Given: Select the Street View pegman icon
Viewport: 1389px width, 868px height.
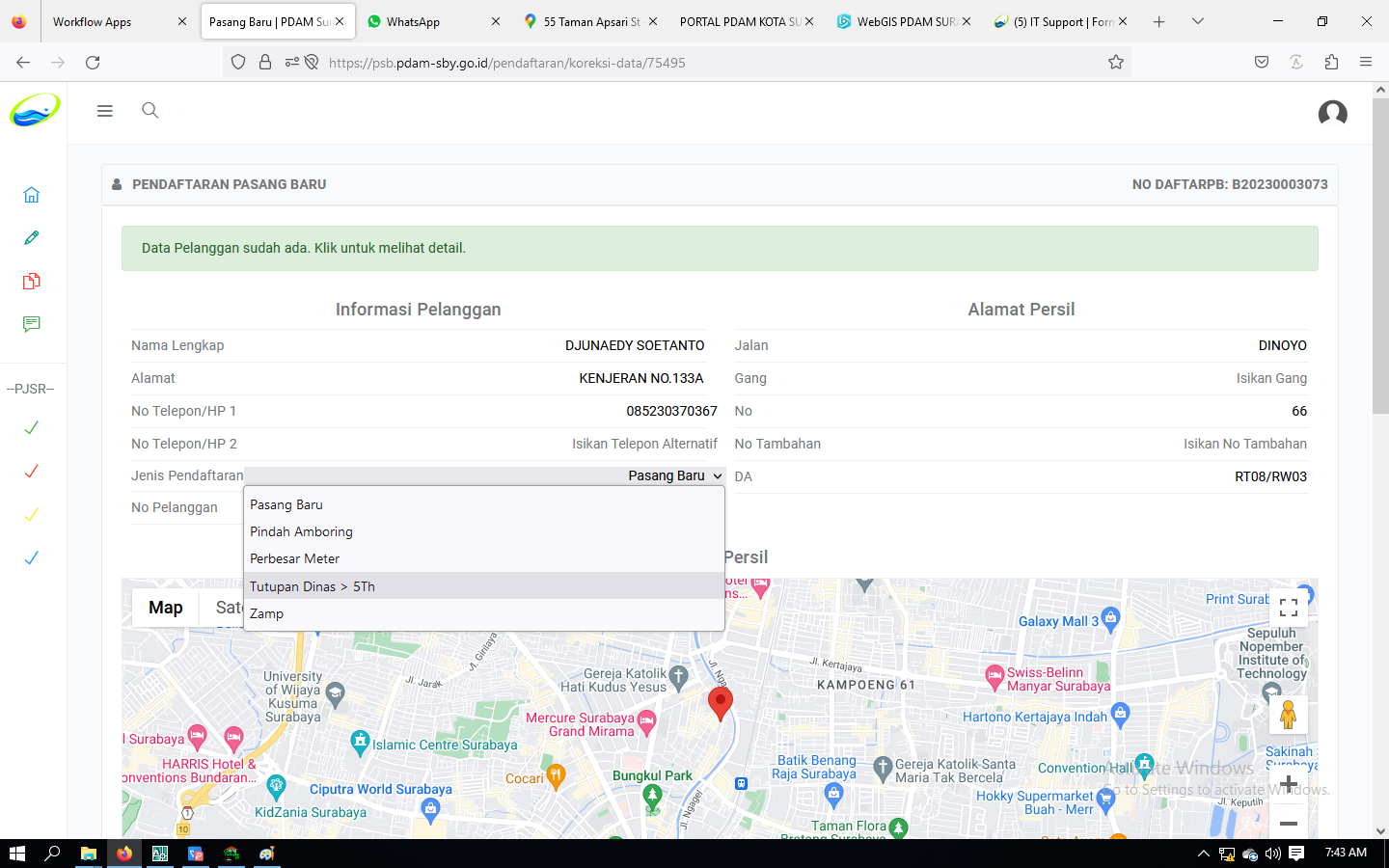Looking at the screenshot, I should (x=1288, y=716).
